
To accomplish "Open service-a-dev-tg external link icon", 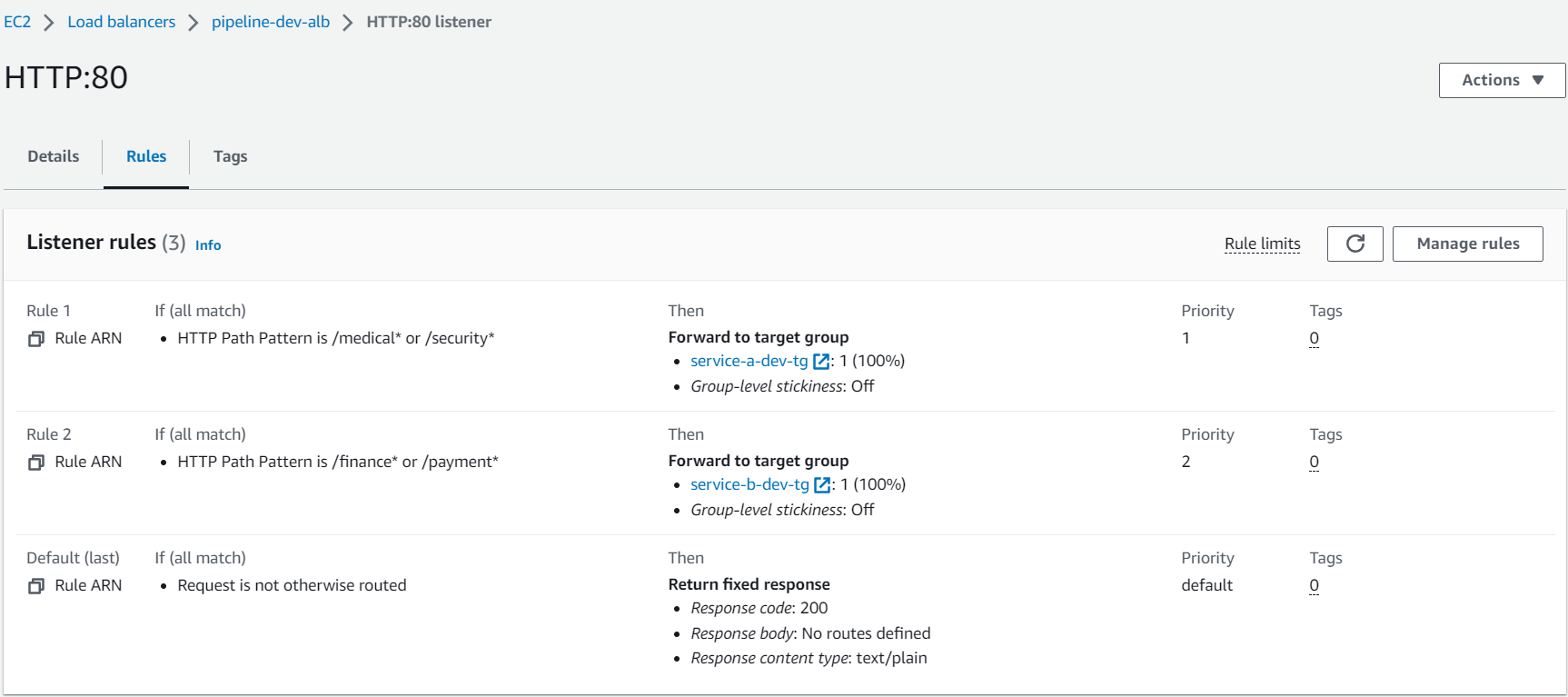I will (x=821, y=362).
